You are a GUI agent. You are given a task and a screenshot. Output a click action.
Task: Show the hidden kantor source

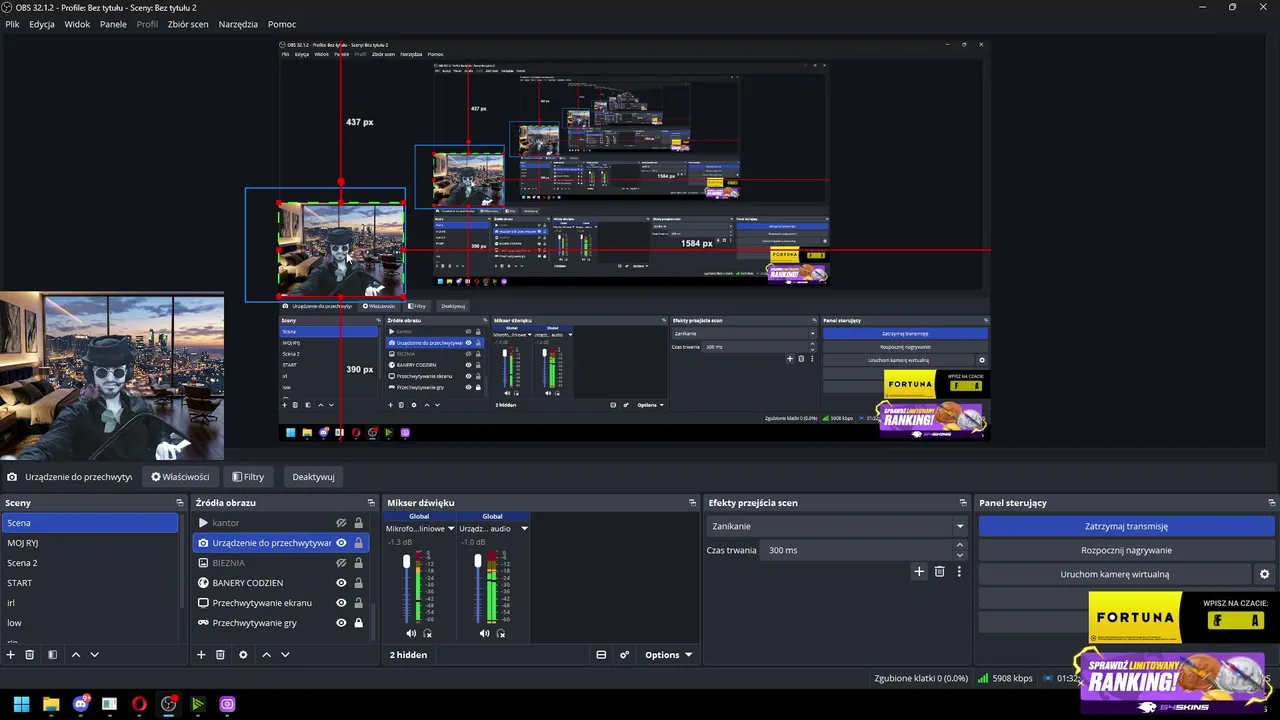[341, 523]
